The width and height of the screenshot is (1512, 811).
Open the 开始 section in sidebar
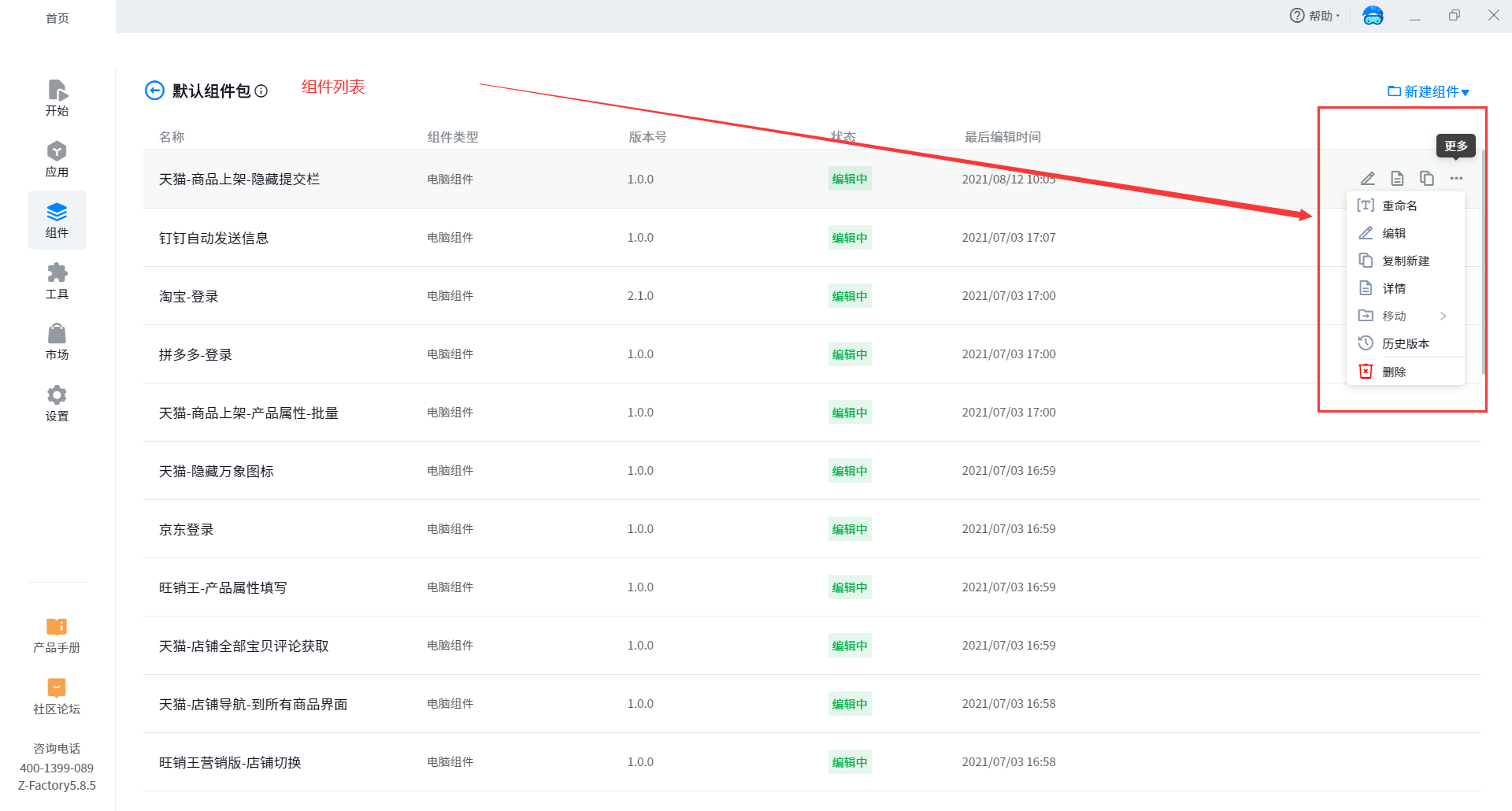[57, 98]
